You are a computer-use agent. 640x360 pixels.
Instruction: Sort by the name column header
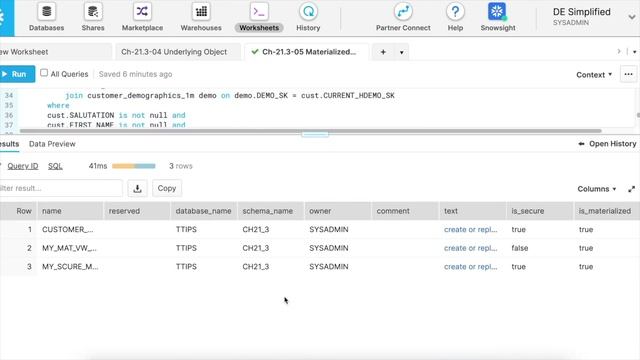(70, 211)
